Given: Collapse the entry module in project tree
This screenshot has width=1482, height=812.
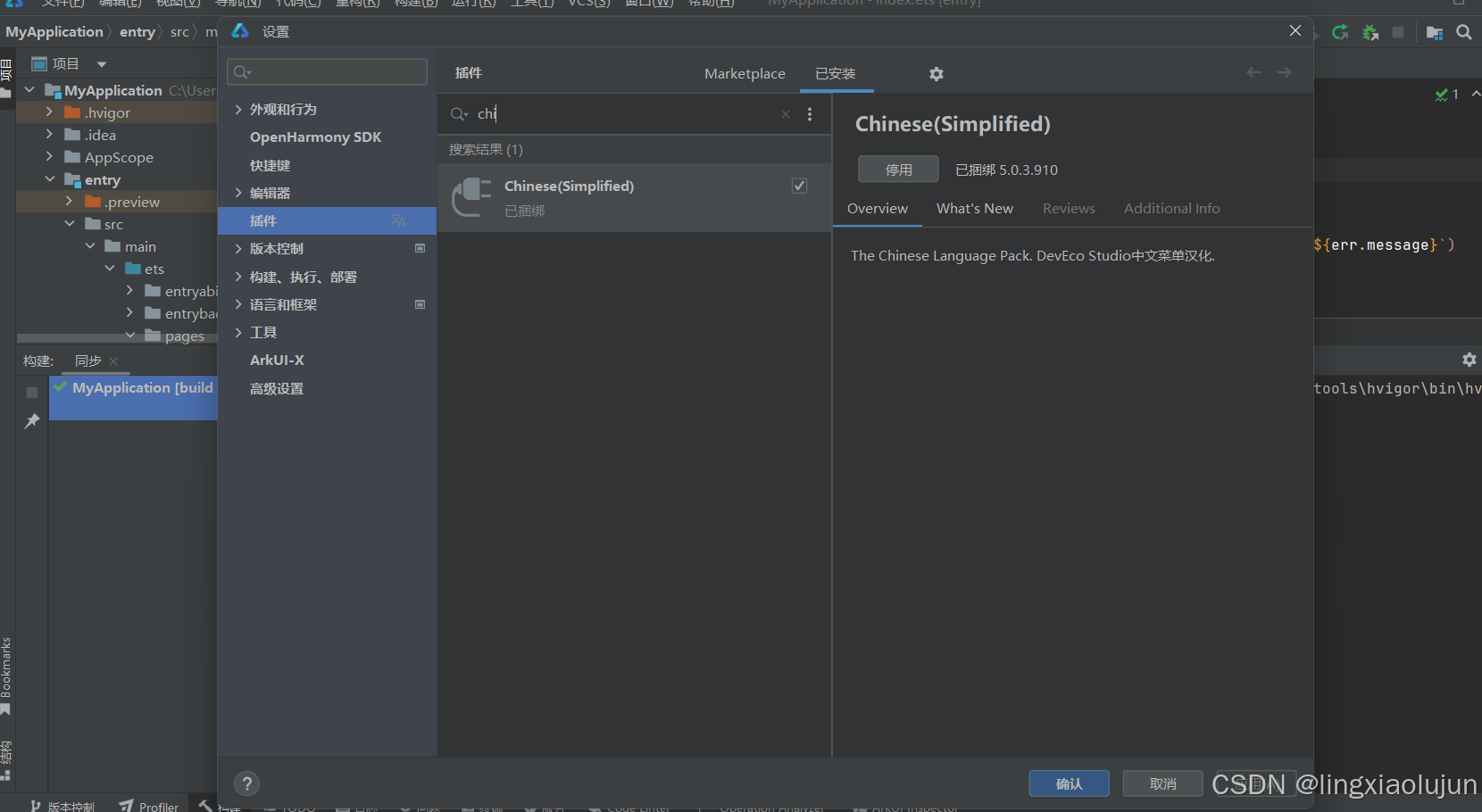Looking at the screenshot, I should [x=49, y=179].
